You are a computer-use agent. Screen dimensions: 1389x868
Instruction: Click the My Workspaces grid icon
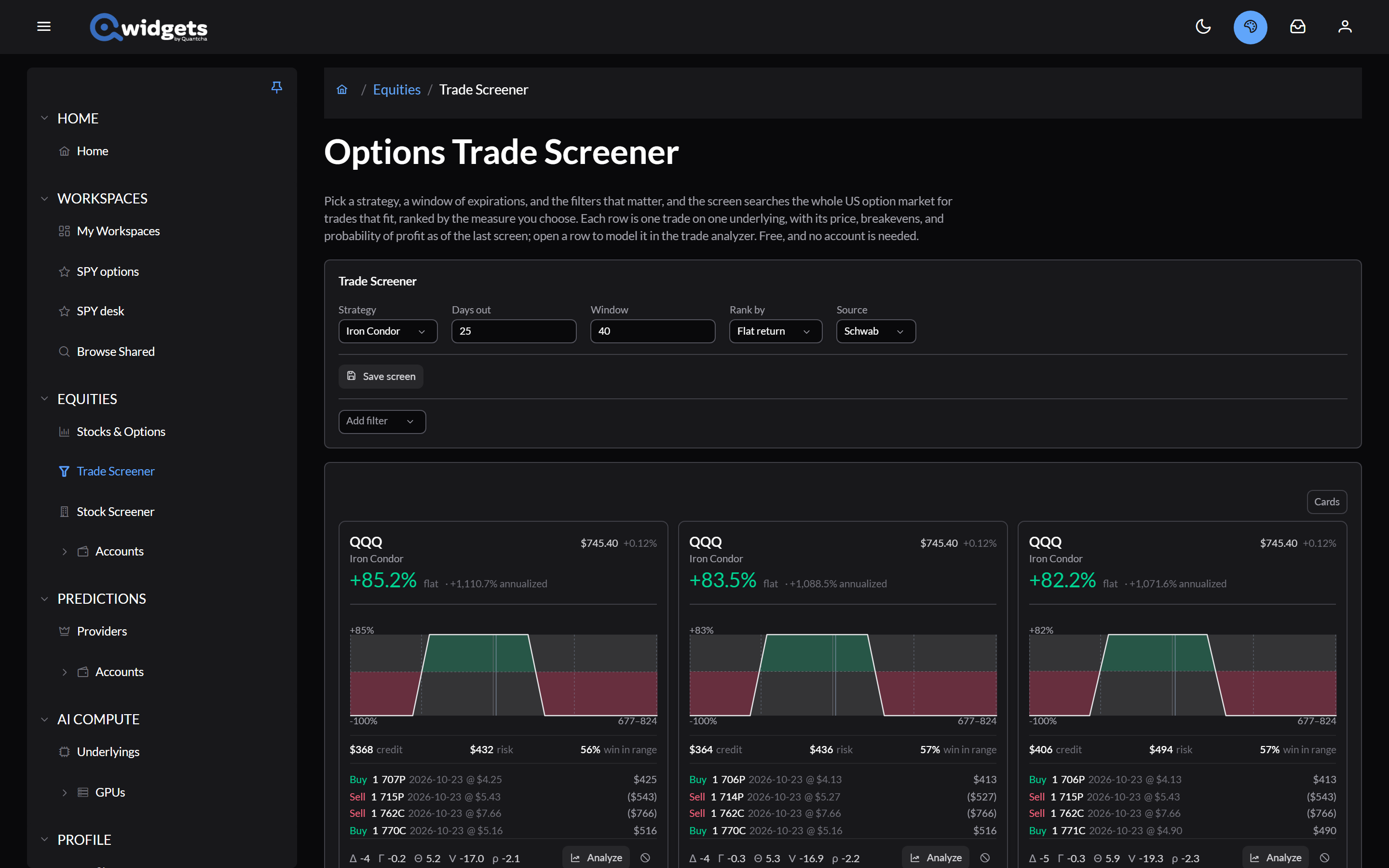point(64,231)
